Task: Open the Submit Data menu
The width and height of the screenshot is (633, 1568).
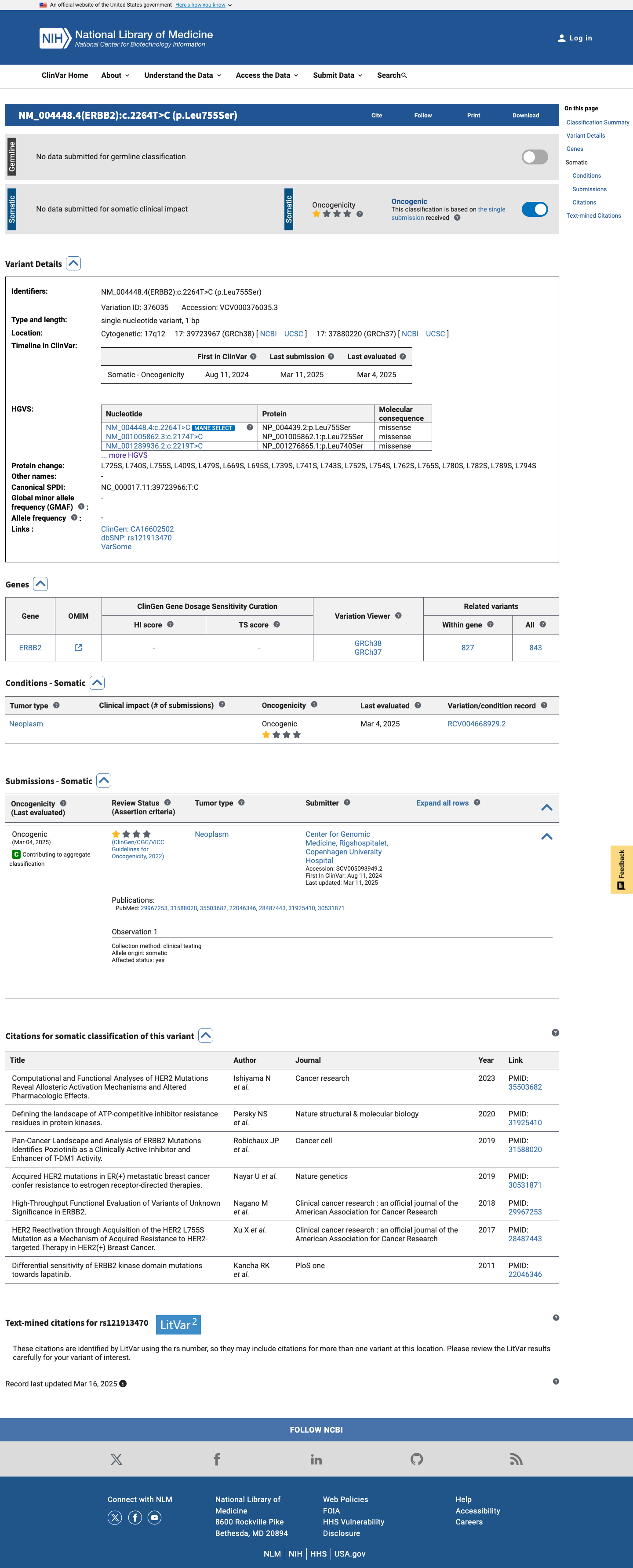Action: coord(338,76)
